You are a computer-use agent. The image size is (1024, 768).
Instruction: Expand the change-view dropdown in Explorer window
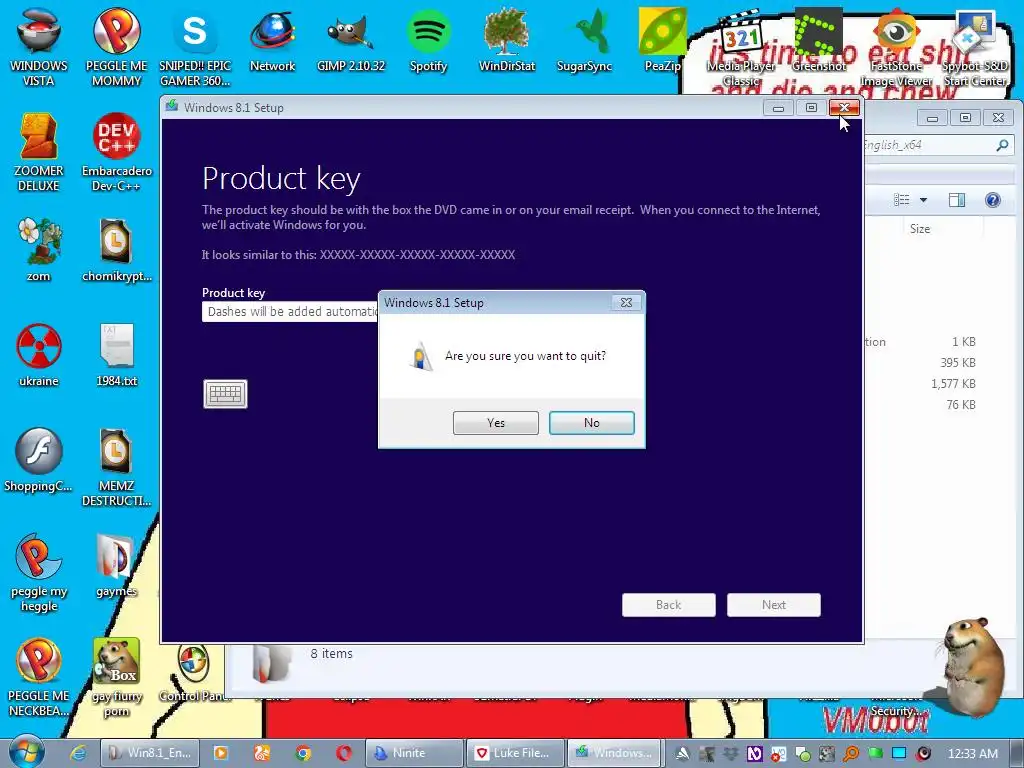tap(923, 200)
